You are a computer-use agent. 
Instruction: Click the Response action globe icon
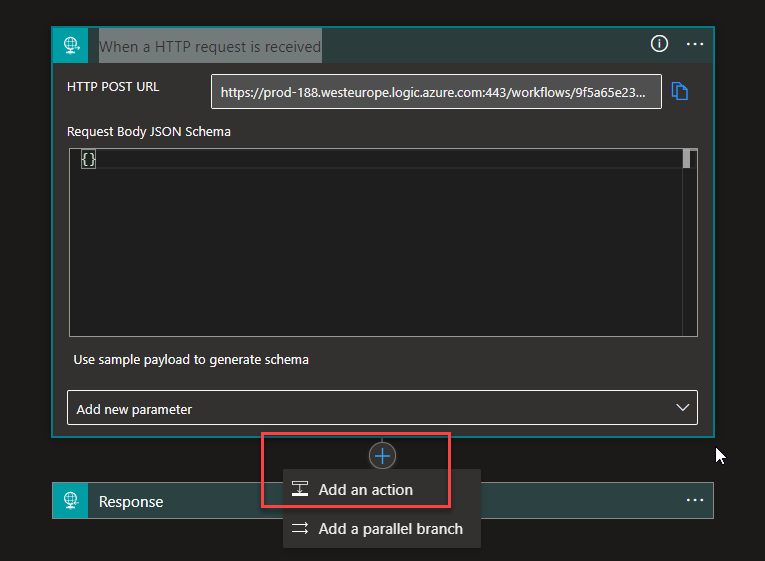71,501
